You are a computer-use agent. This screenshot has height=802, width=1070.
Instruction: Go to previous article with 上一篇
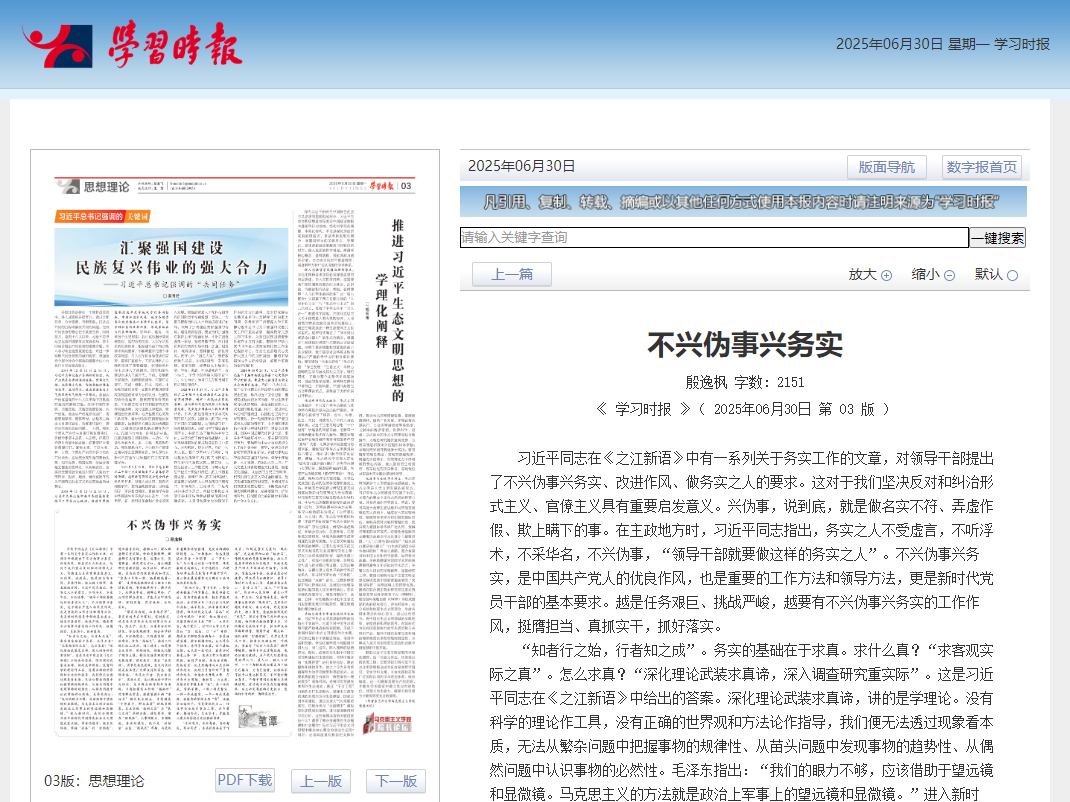coord(512,274)
